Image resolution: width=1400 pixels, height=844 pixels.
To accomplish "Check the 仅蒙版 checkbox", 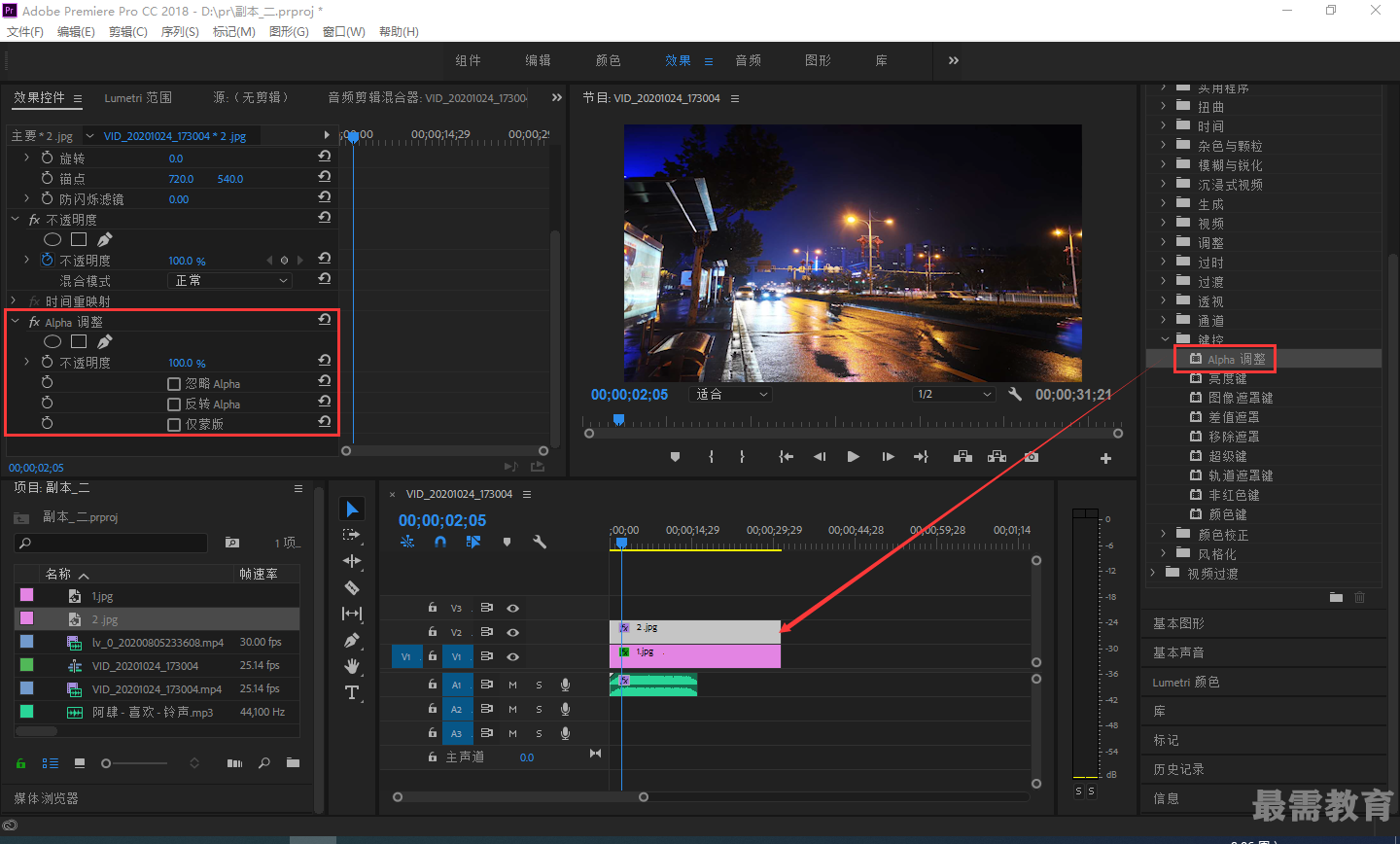I will [x=174, y=425].
